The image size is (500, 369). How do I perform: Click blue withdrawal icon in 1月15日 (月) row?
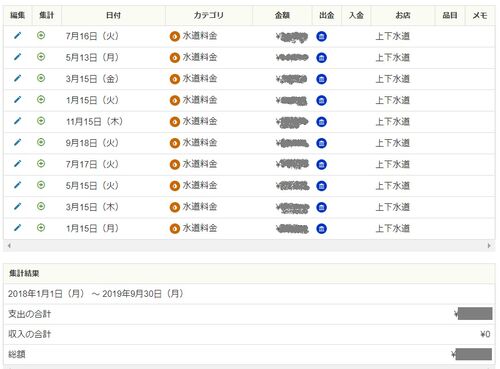click(321, 229)
